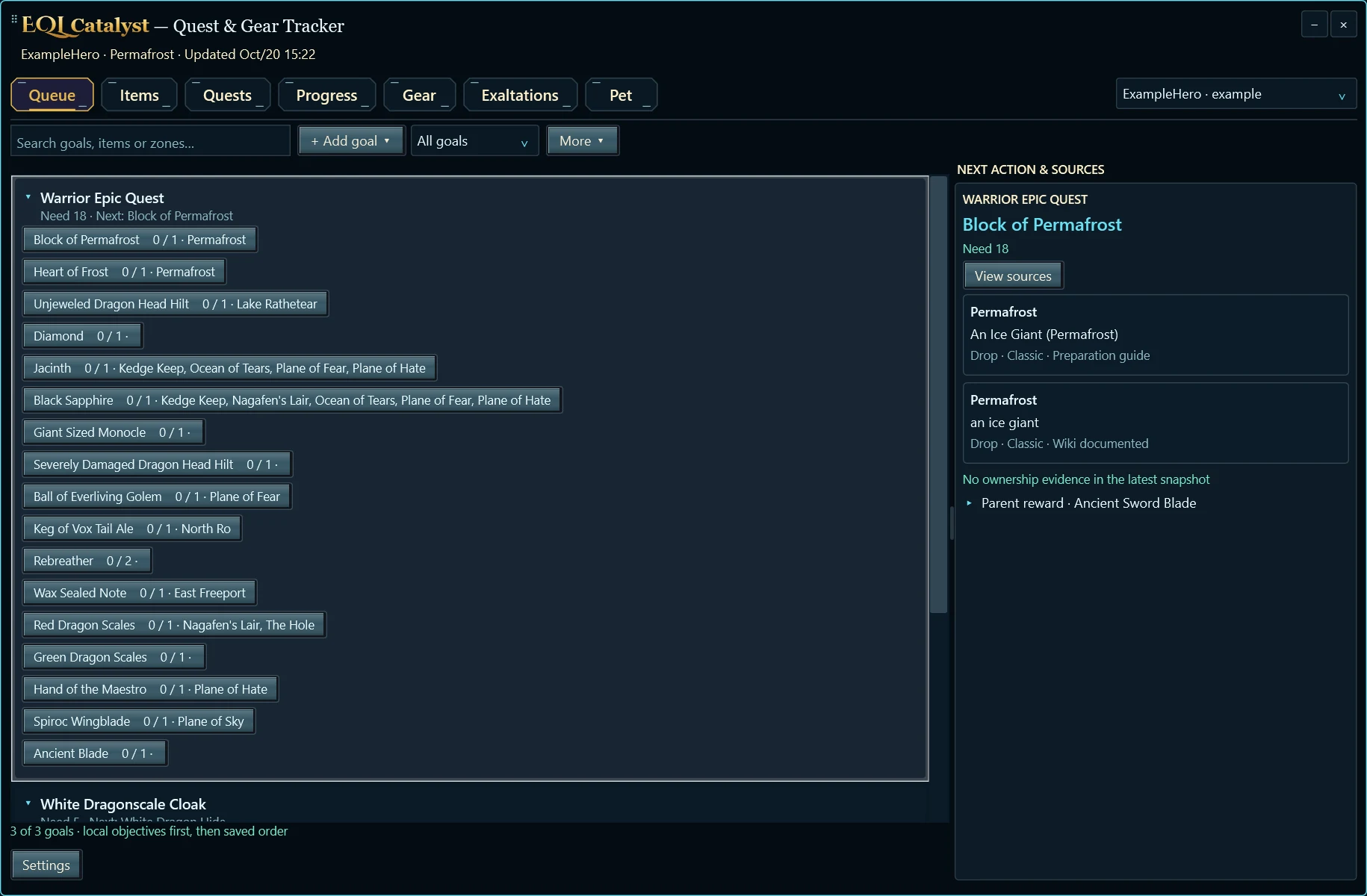Open the An Ice Giant (Permafrost) source card
The height and width of the screenshot is (896, 1367).
1156,335
